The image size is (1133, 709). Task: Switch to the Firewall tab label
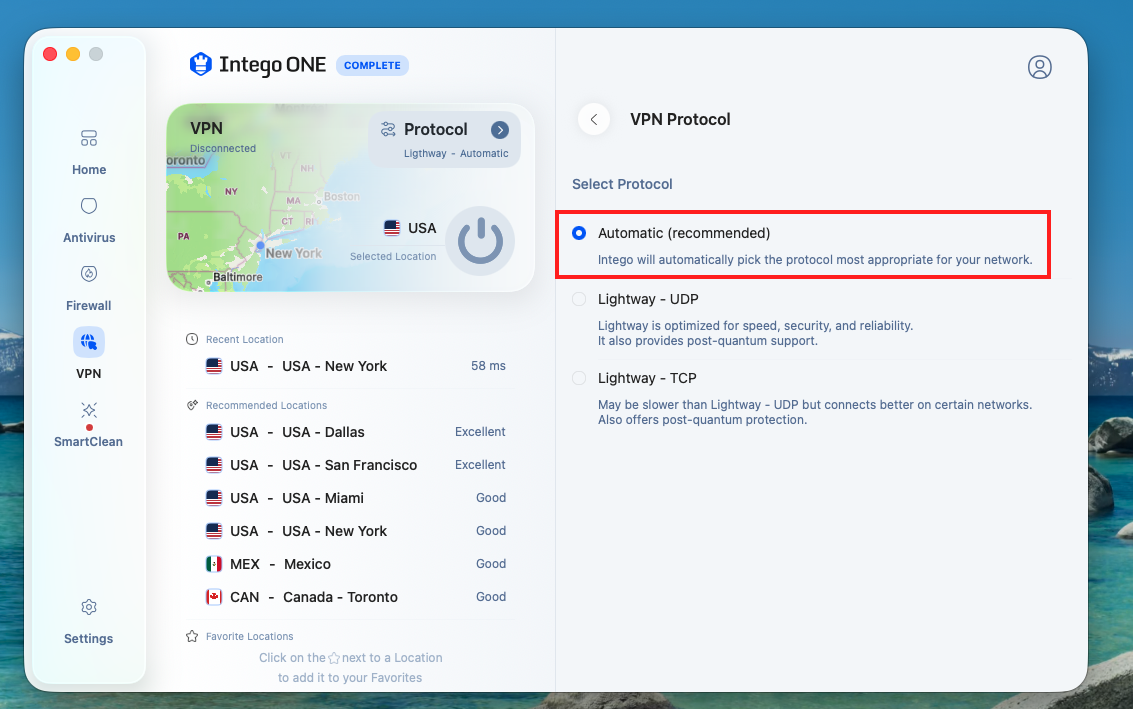pyautogui.click(x=89, y=306)
